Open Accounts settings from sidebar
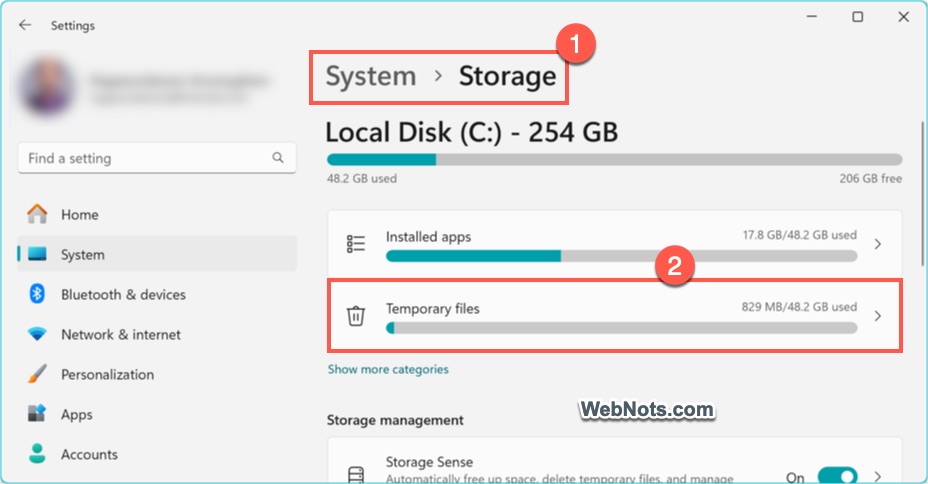 pos(89,454)
